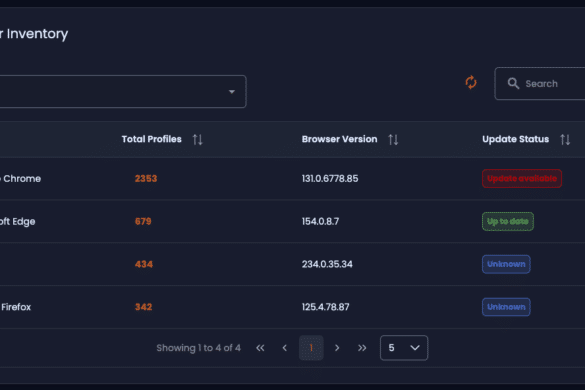
Task: Sort by Update Status column arrows
Action: 565,140
